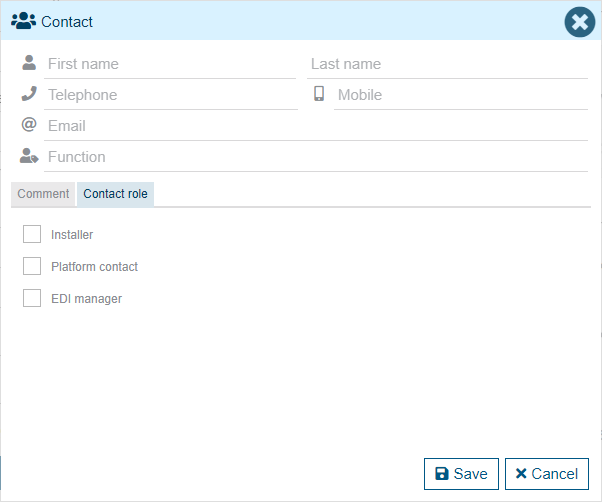Click into the Email field

316,126
